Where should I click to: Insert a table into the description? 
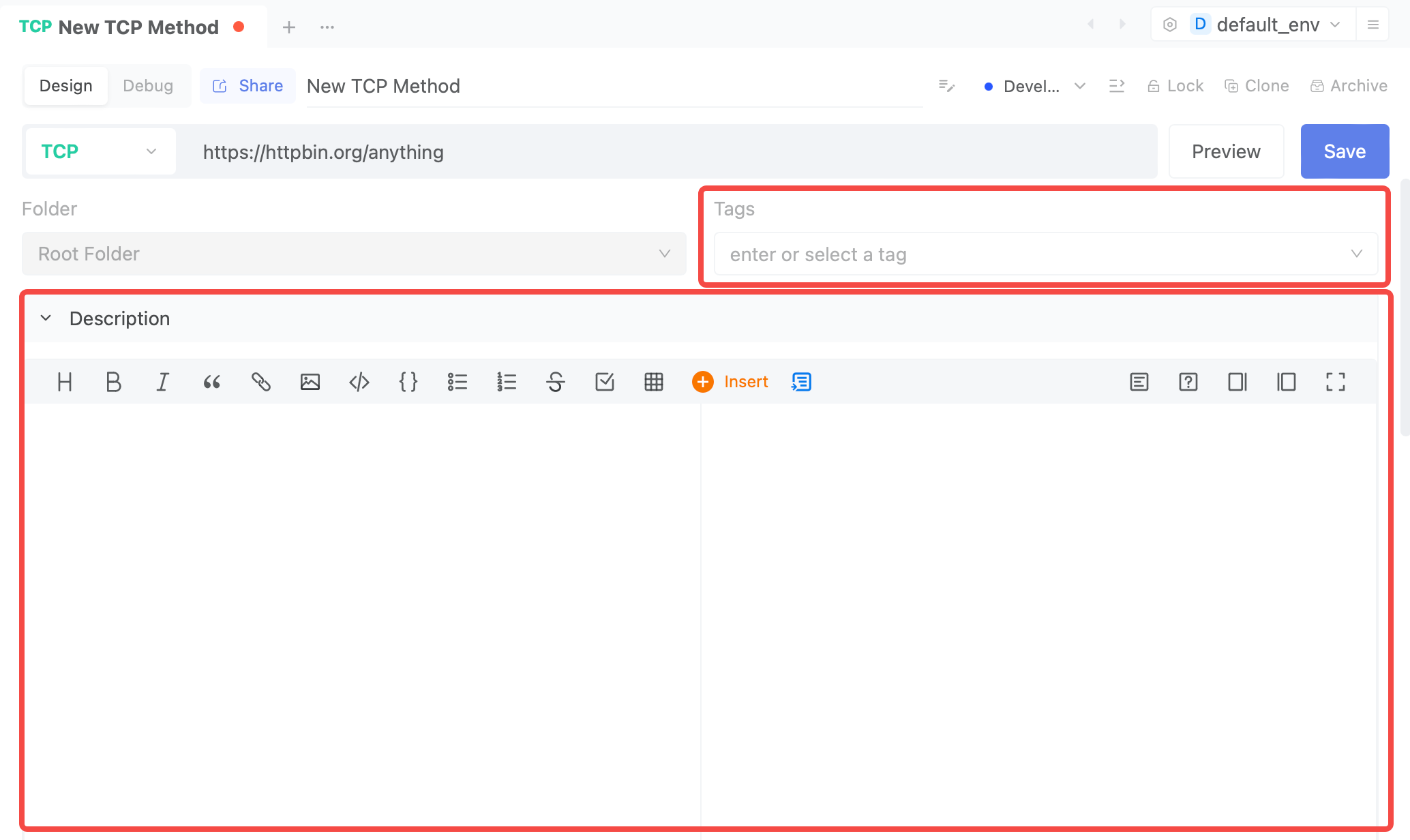click(x=654, y=382)
